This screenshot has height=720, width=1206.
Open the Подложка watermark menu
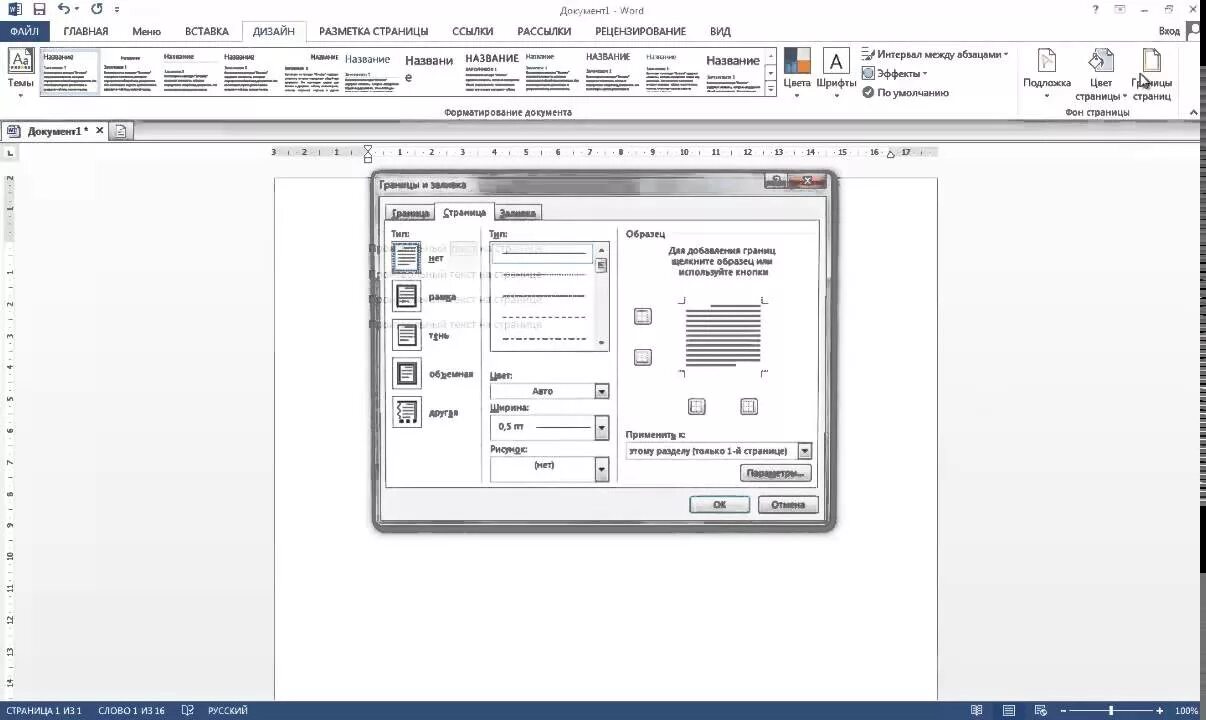tap(1047, 74)
